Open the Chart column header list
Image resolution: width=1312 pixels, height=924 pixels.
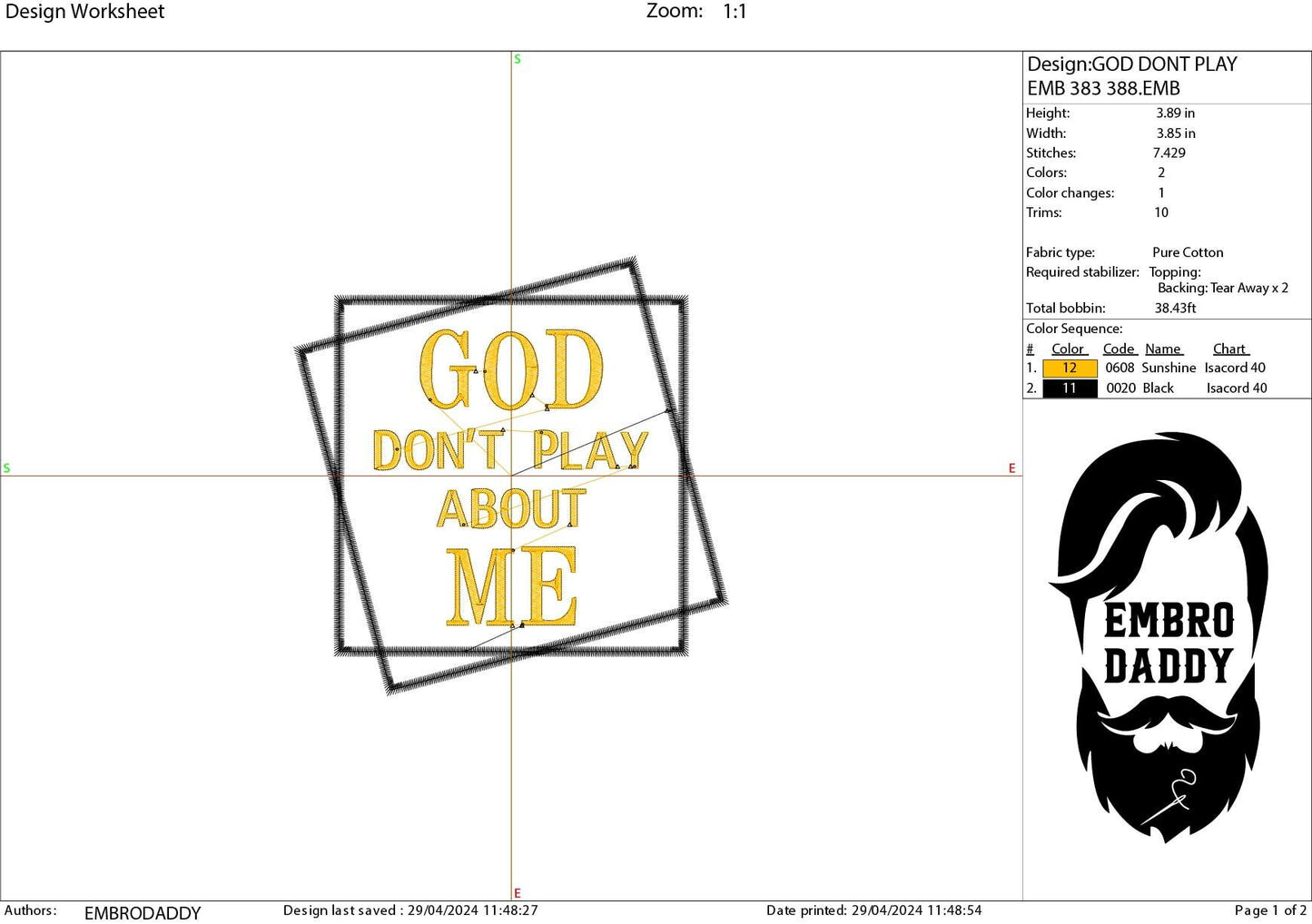click(x=1229, y=349)
